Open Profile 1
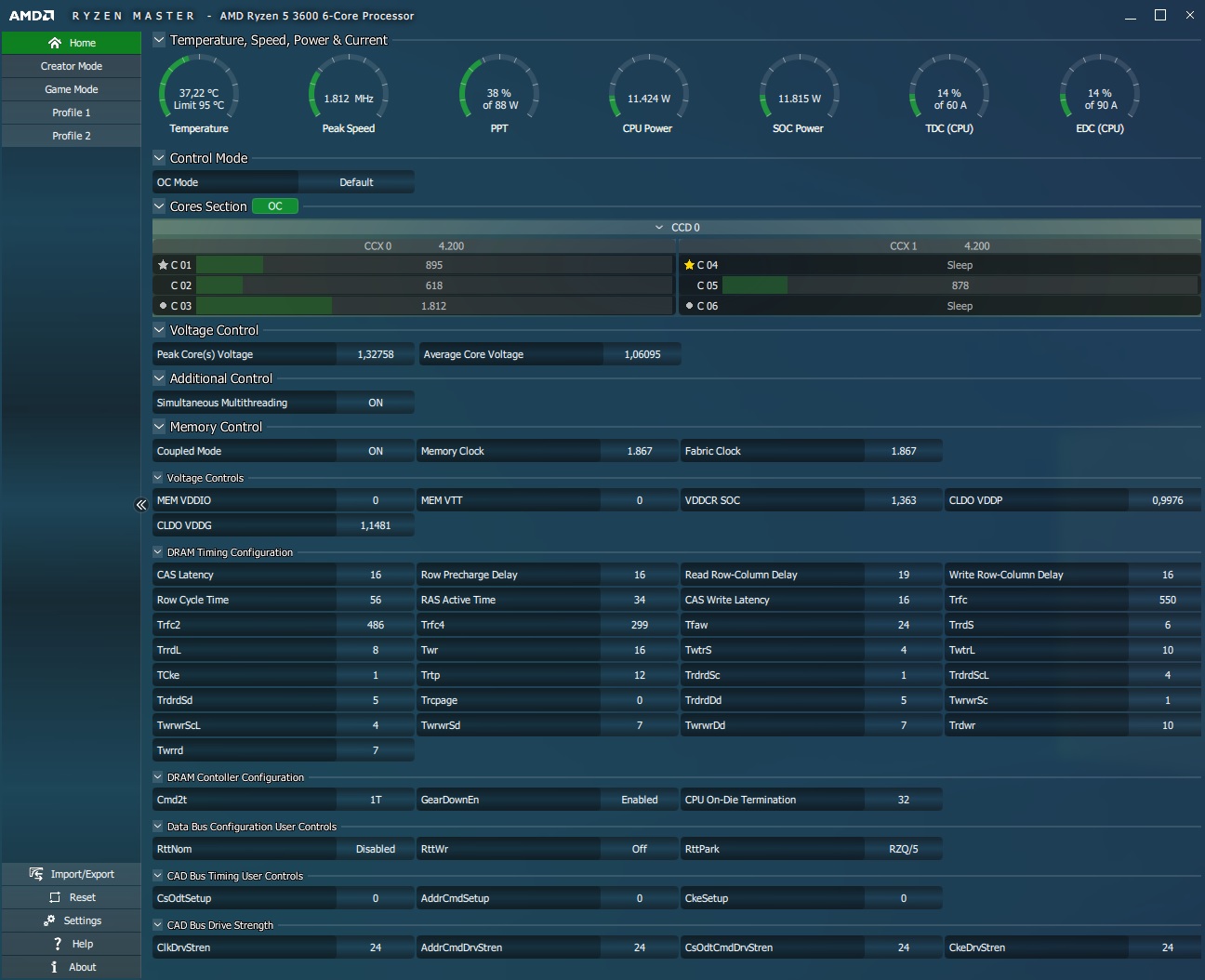This screenshot has height=980, width=1205. pos(72,113)
